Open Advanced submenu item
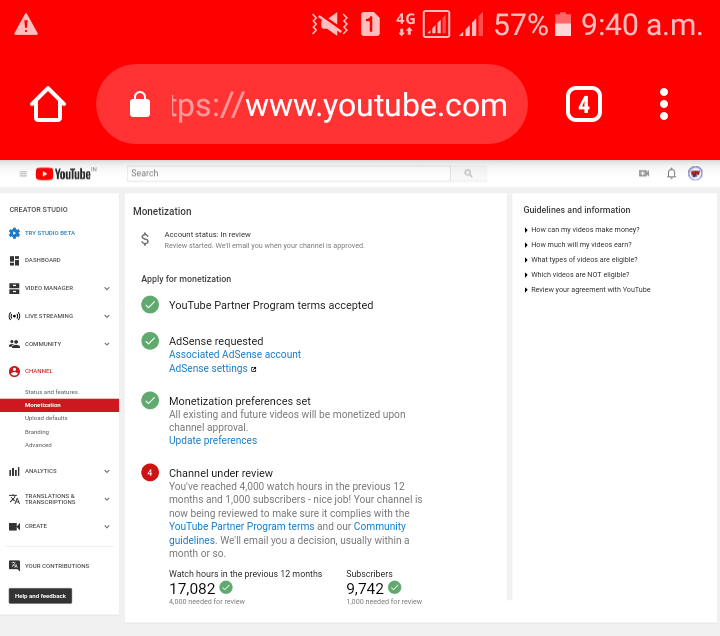 click(x=38, y=445)
